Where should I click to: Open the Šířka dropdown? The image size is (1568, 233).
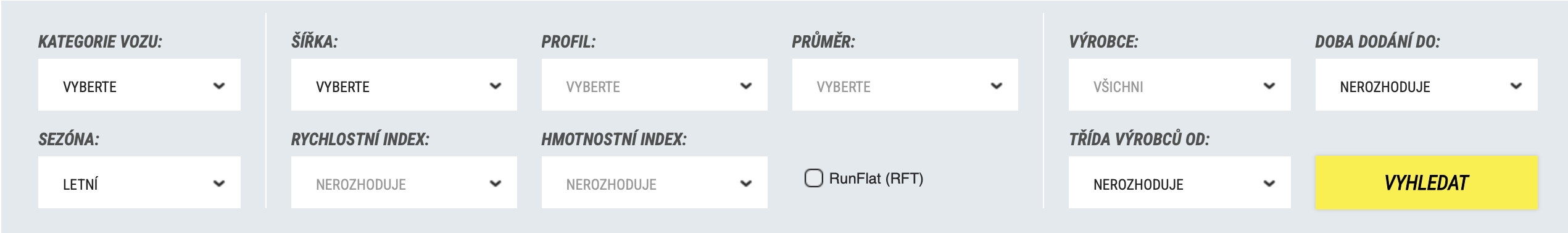coord(404,85)
